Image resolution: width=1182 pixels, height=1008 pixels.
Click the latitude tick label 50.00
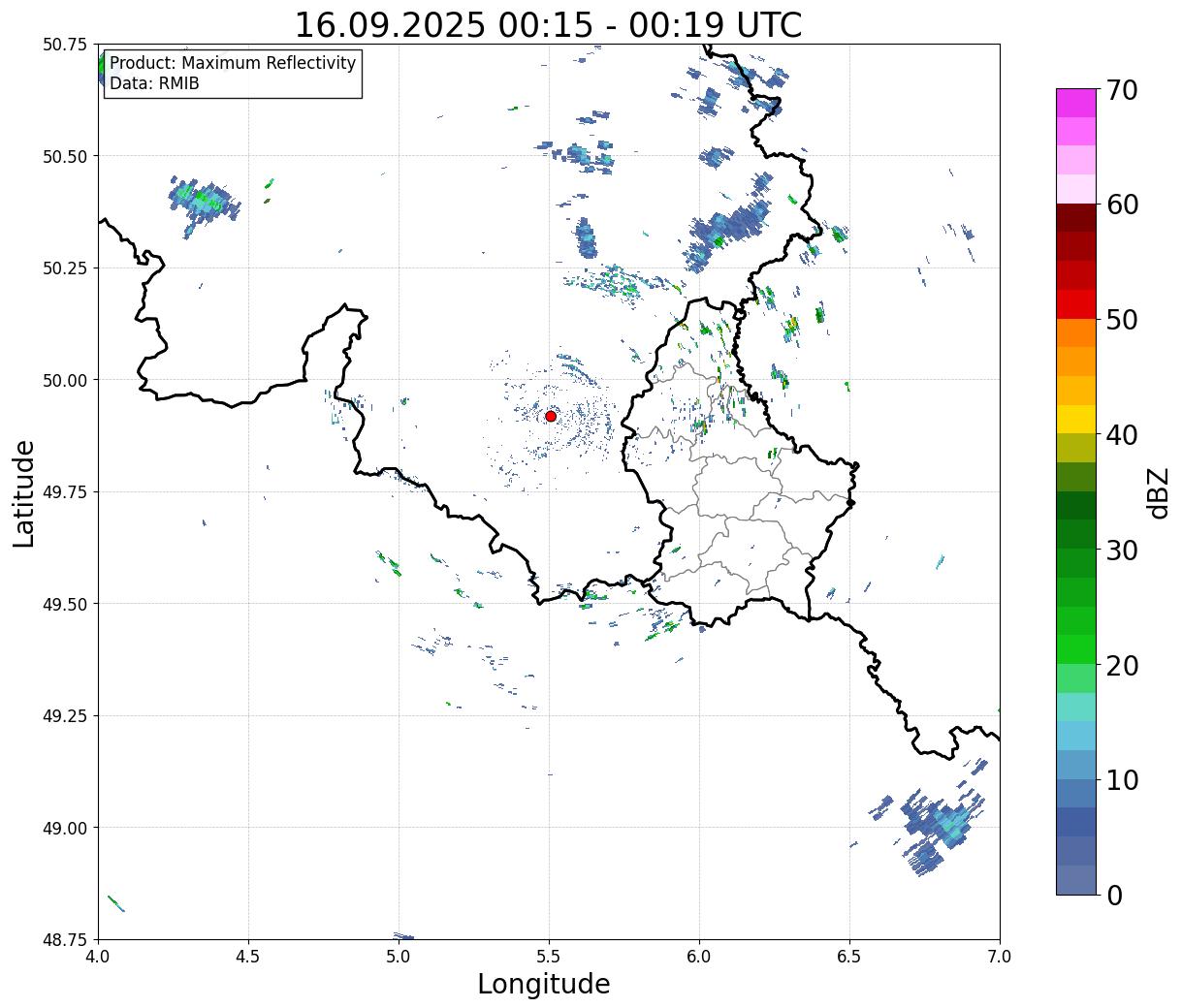tap(65, 380)
